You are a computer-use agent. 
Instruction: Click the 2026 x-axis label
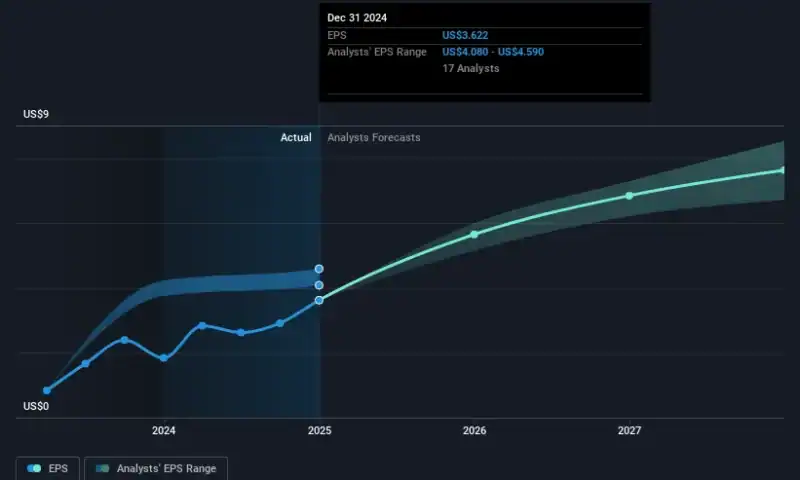[x=474, y=430]
